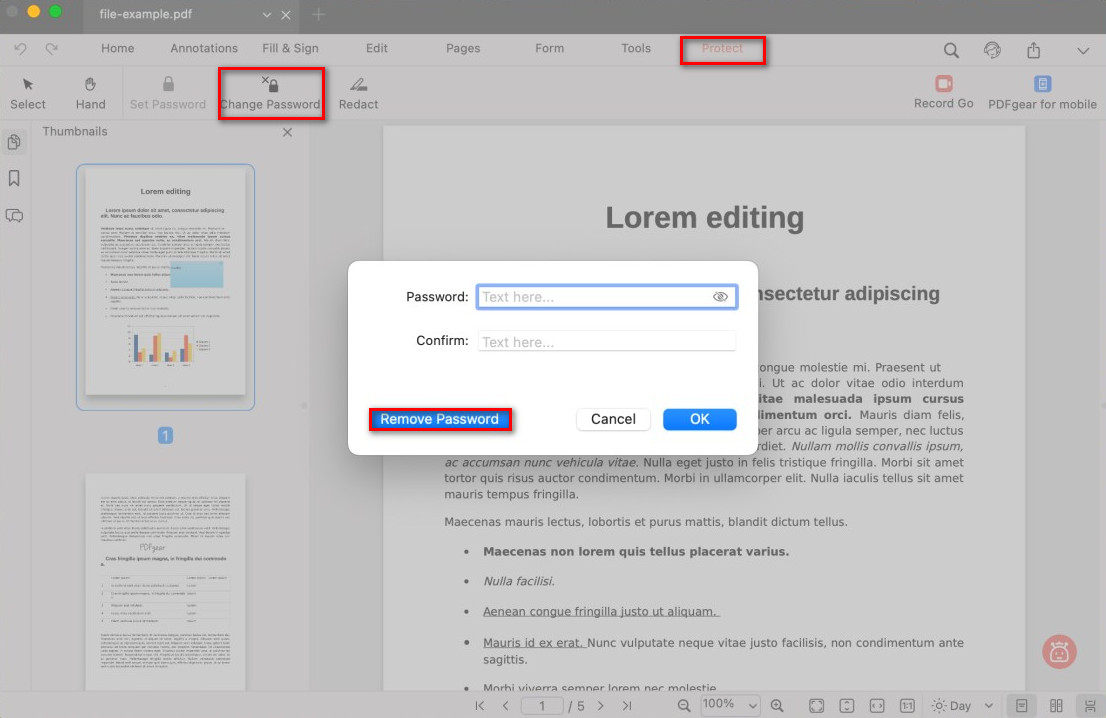Go to the previous page
This screenshot has height=718, width=1106.
505,705
